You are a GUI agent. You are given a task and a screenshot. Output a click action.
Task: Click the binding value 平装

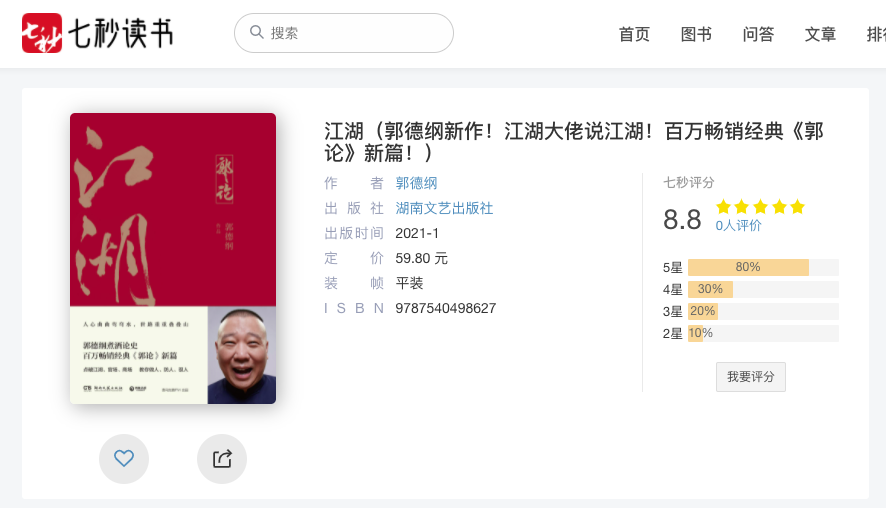[409, 283]
